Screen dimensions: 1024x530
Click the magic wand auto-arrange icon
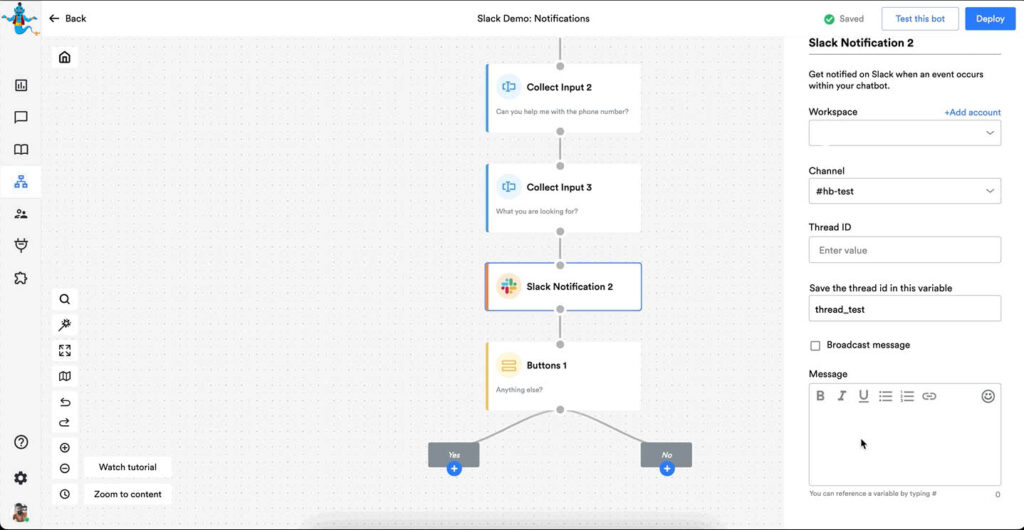click(x=65, y=325)
